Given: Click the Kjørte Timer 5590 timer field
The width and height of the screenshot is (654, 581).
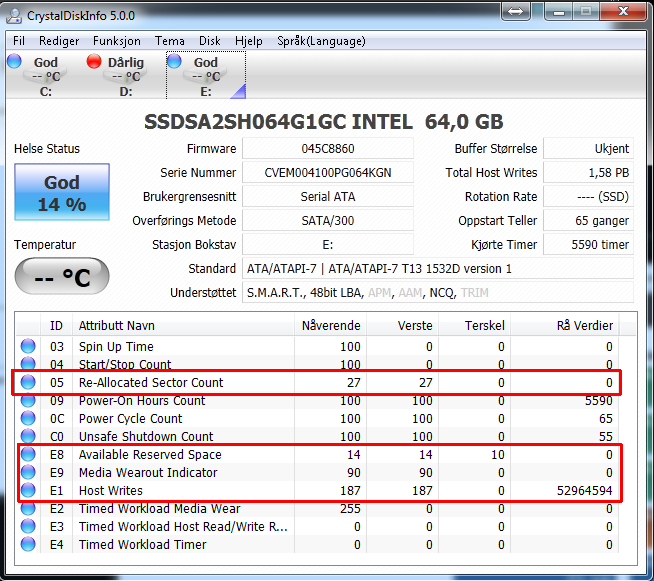Looking at the screenshot, I should click(x=589, y=244).
